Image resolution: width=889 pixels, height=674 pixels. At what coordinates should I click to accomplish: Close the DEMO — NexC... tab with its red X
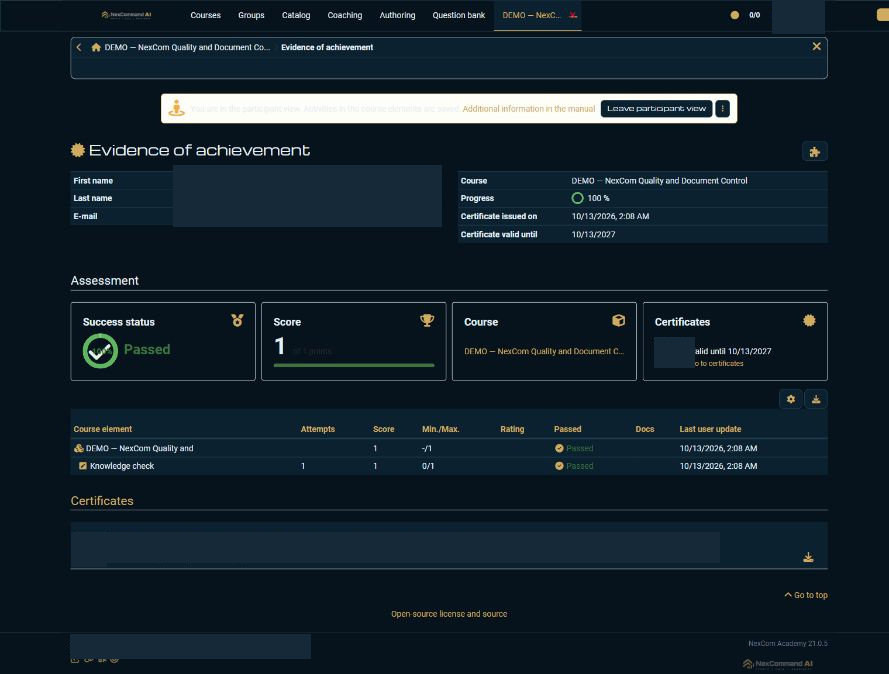point(573,15)
